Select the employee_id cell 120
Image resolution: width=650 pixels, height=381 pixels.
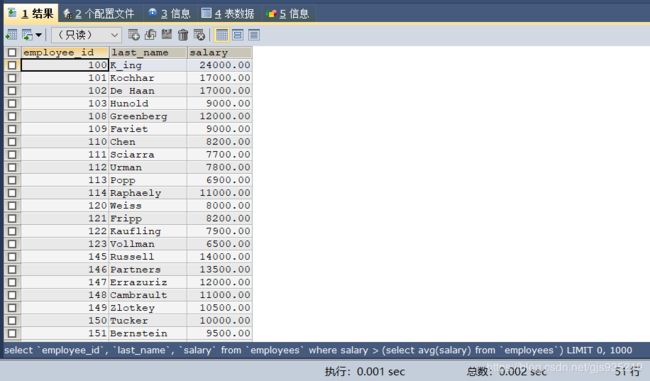(65, 206)
